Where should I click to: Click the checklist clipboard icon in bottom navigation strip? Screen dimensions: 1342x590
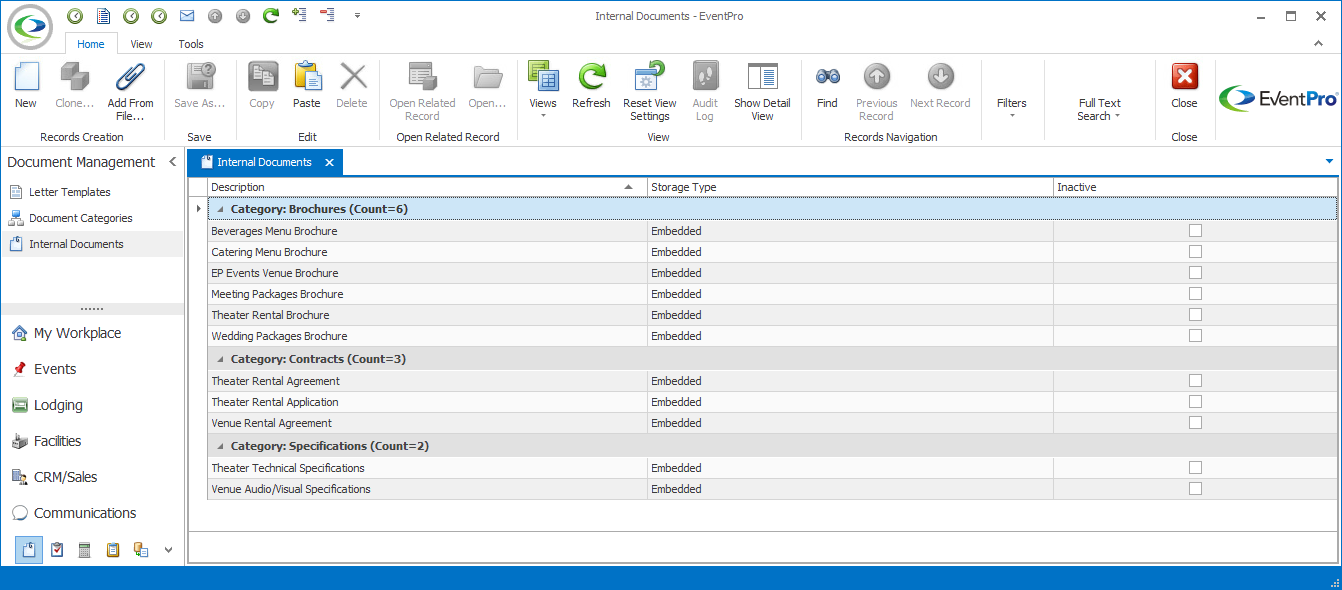(x=57, y=549)
